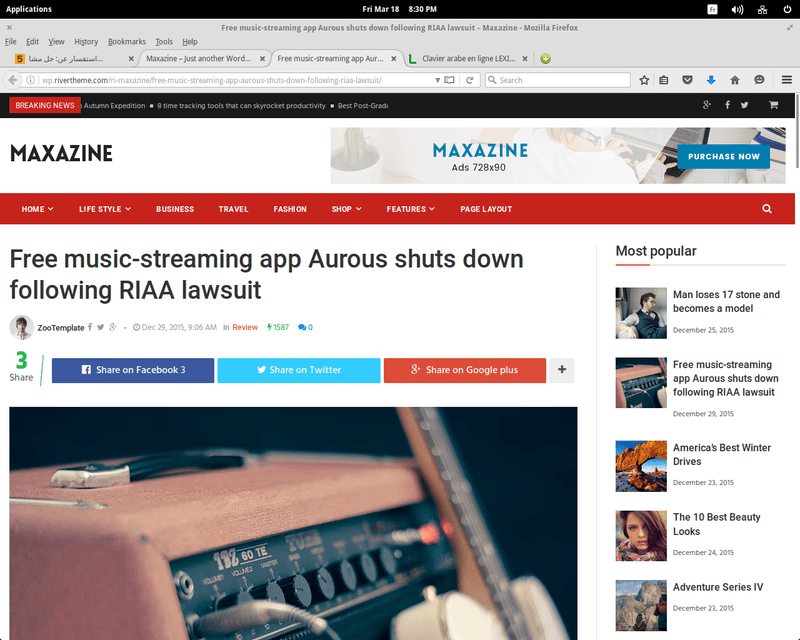Open the History menu
800x640 pixels.
click(x=86, y=42)
